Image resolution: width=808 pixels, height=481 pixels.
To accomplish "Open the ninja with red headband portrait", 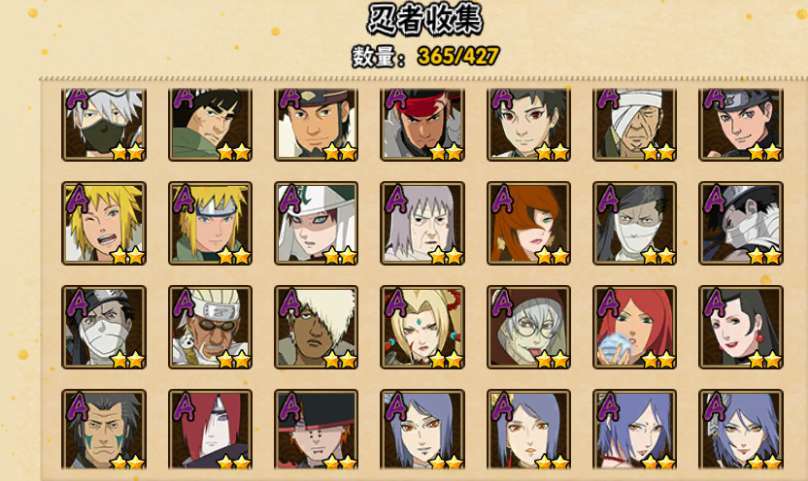I will (x=422, y=124).
